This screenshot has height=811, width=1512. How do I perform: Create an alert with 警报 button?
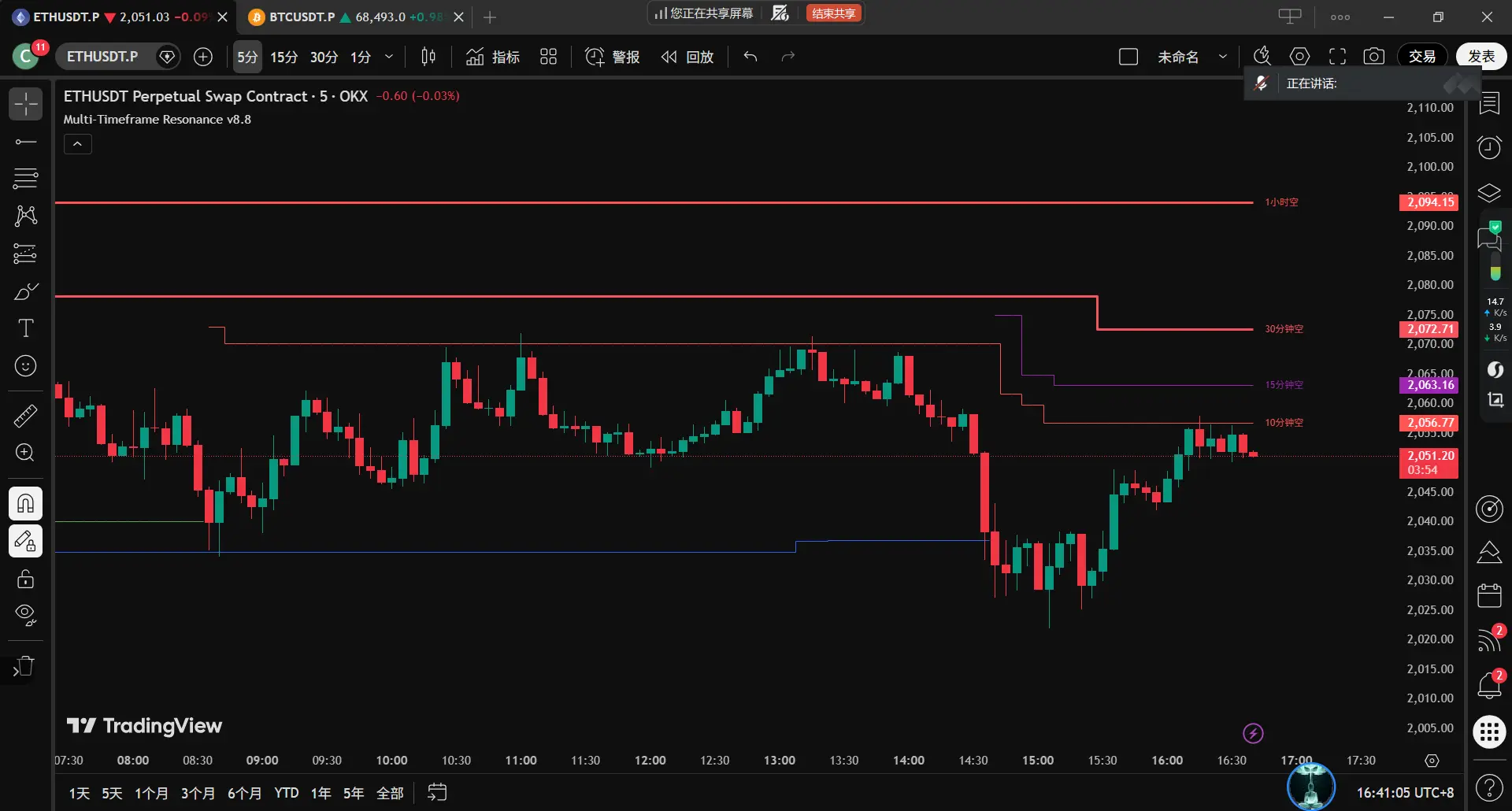tap(613, 57)
